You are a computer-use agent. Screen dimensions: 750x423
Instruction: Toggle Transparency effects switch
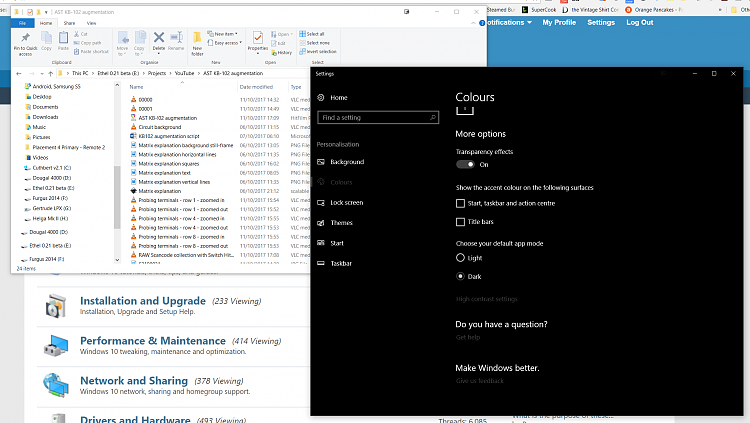click(465, 165)
